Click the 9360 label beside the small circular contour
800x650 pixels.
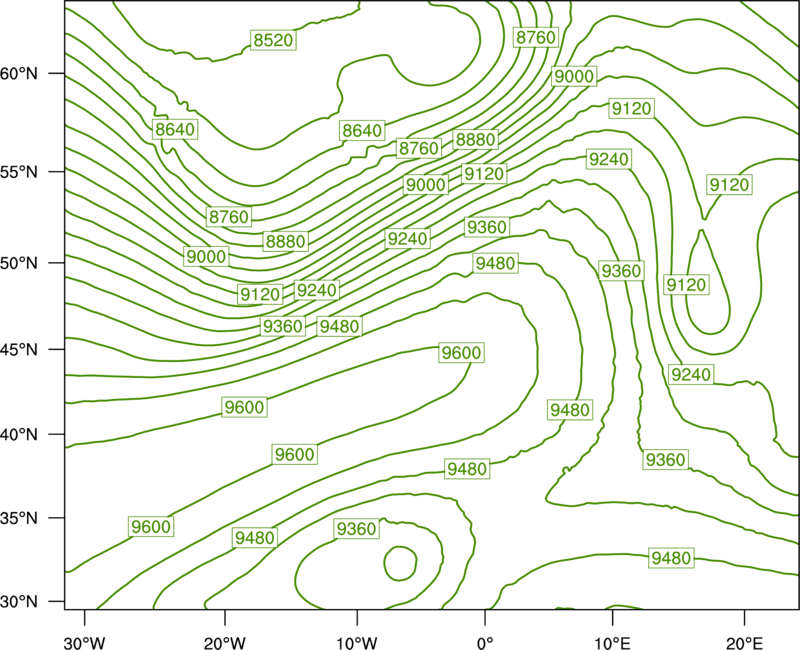click(356, 529)
